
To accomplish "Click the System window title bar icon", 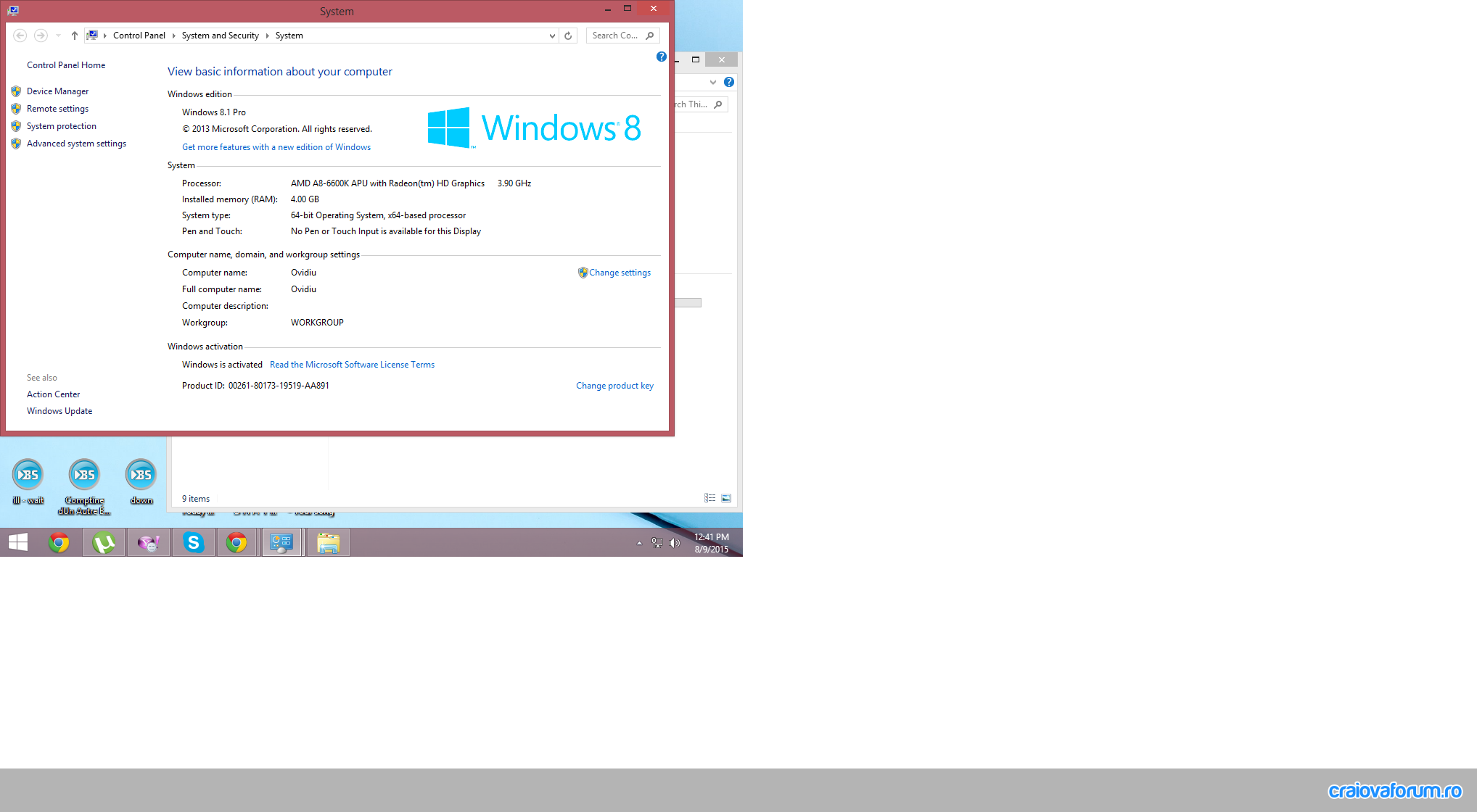I will coord(13,10).
